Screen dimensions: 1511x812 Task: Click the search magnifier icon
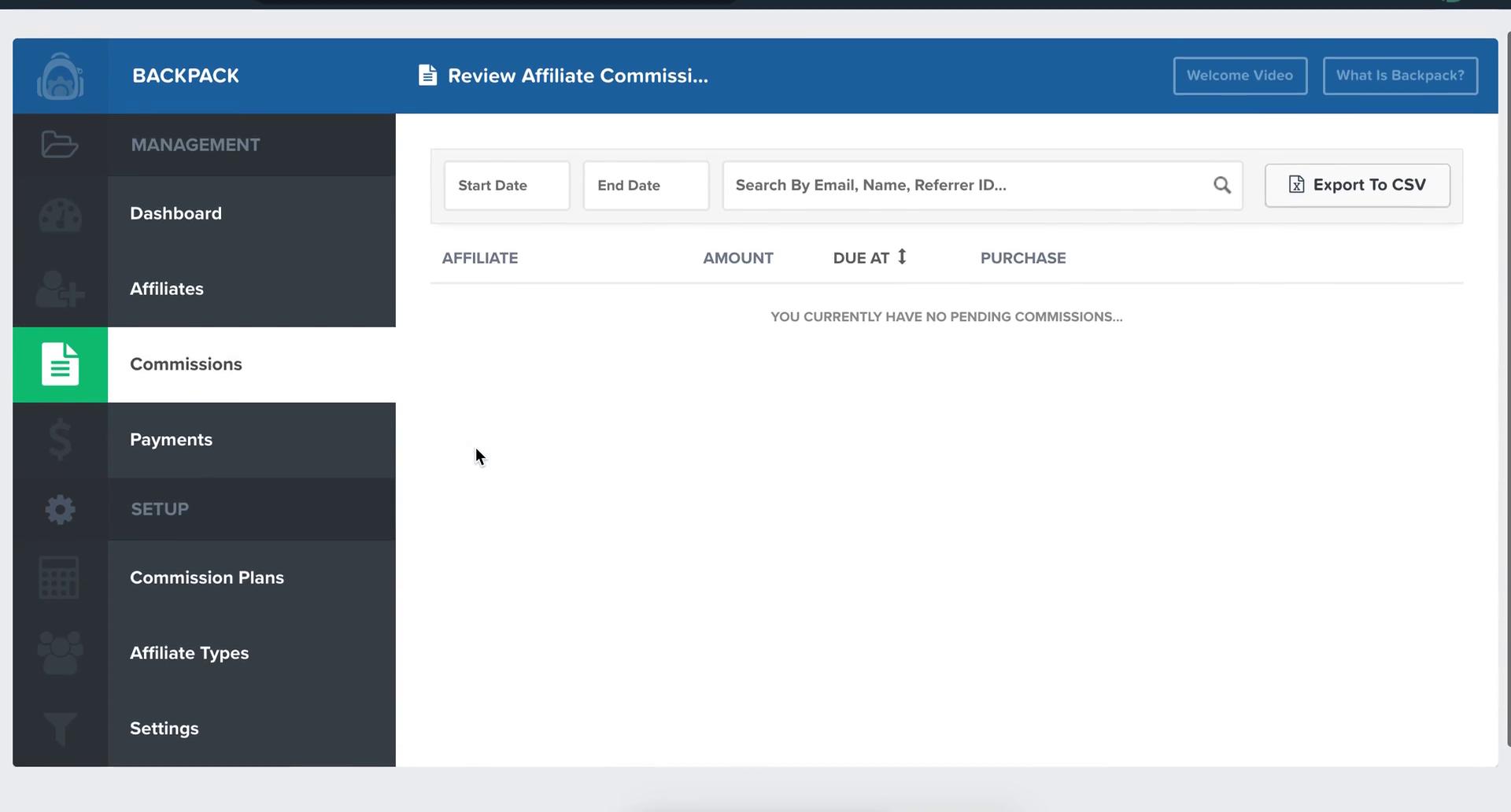pos(1221,186)
